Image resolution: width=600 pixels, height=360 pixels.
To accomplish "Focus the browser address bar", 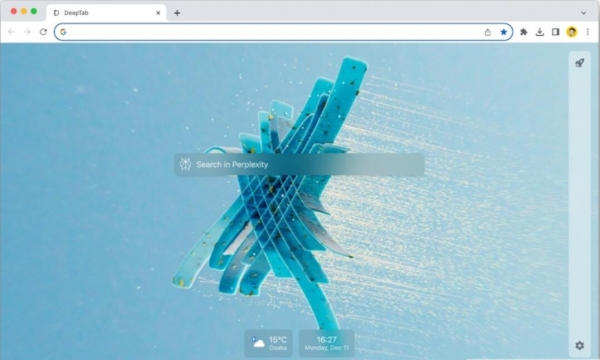I will pyautogui.click(x=283, y=32).
